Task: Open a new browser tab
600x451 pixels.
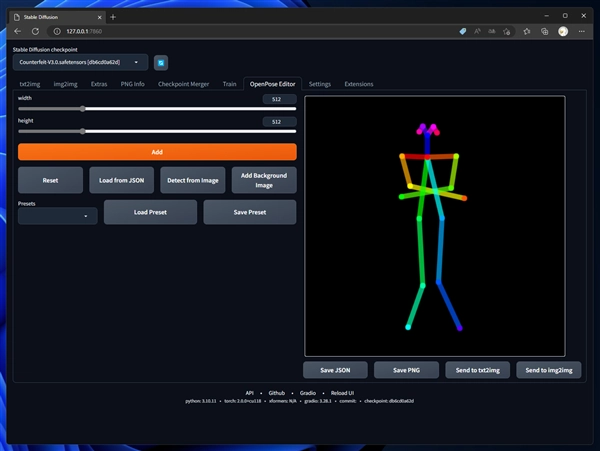Action: 113,17
